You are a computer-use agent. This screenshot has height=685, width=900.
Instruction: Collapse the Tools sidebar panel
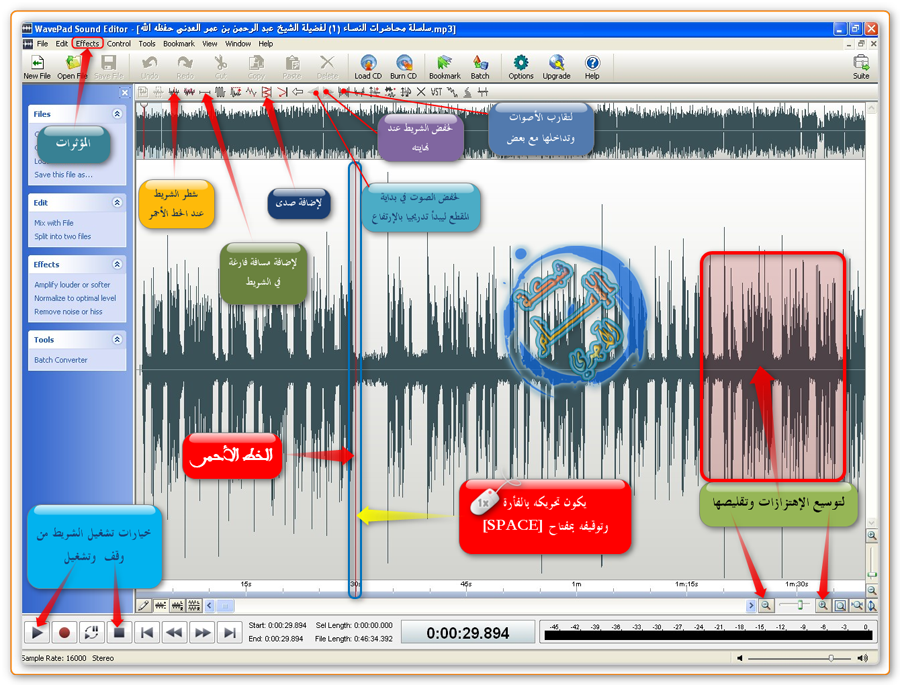tap(117, 340)
